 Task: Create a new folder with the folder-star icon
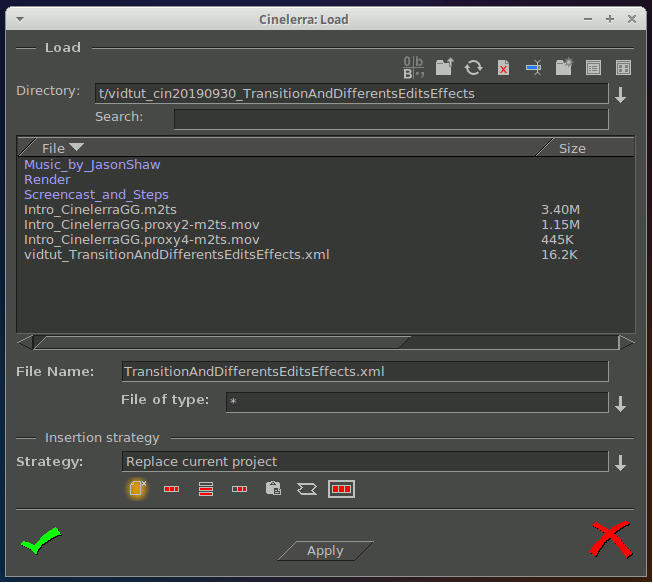point(564,68)
